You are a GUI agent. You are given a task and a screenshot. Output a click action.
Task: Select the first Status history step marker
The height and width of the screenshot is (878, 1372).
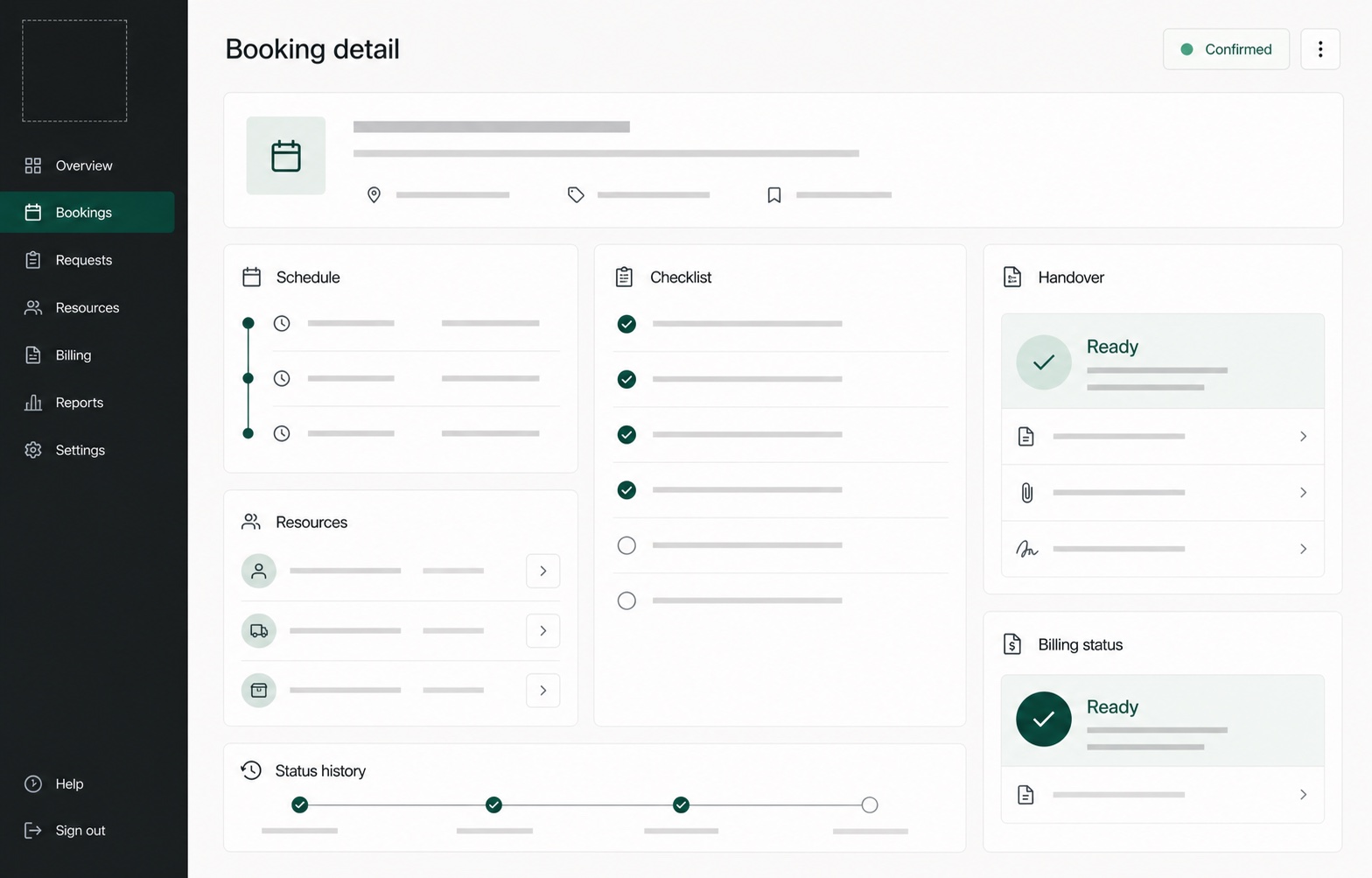click(300, 804)
